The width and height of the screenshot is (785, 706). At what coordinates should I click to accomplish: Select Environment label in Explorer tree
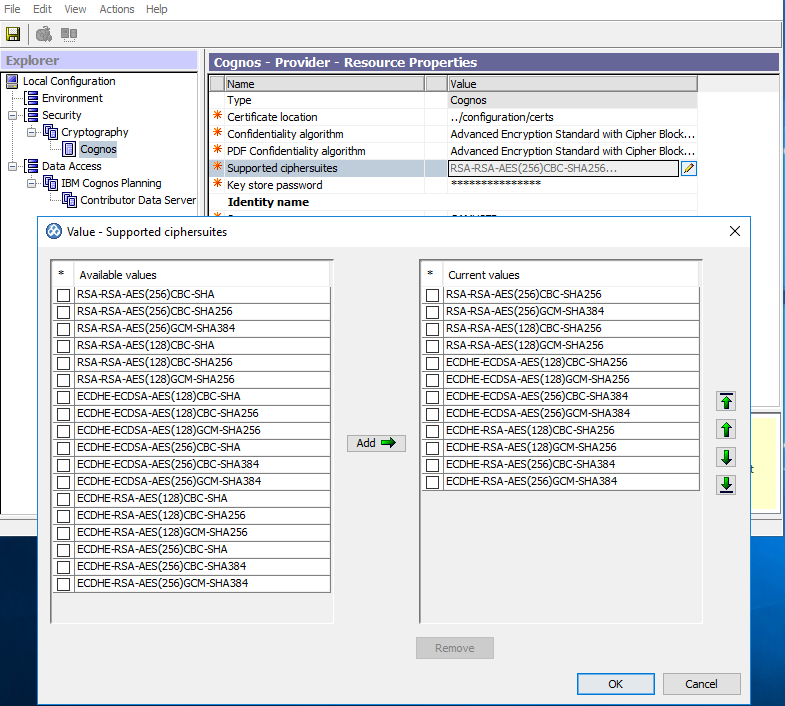72,98
